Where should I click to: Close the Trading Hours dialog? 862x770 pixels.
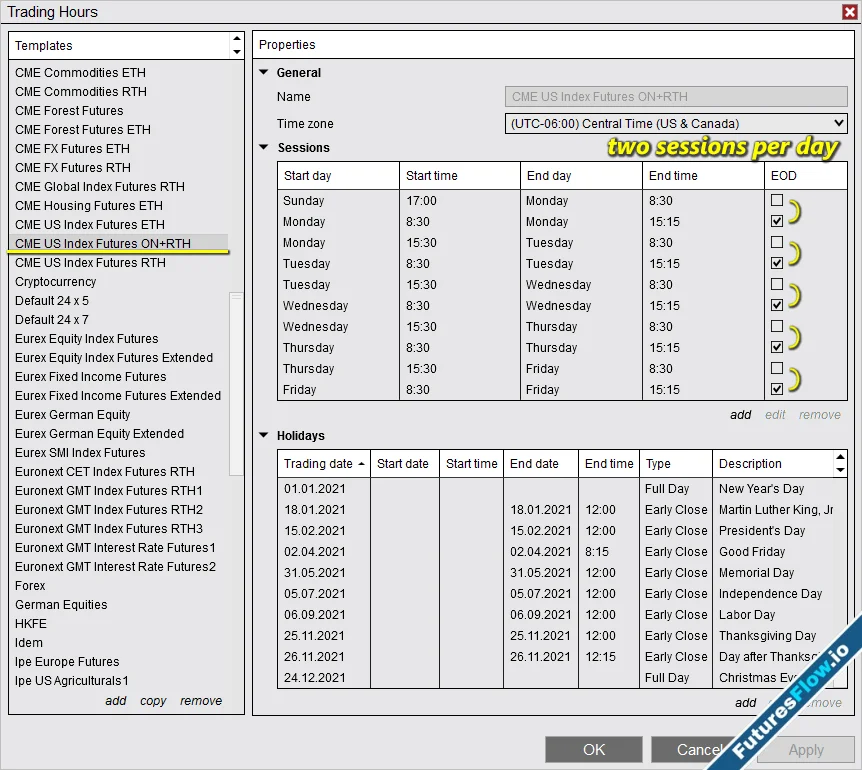pyautogui.click(x=849, y=12)
